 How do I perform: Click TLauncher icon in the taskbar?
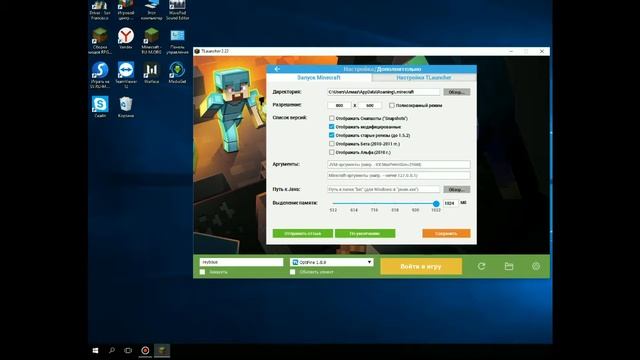pyautogui.click(x=162, y=350)
